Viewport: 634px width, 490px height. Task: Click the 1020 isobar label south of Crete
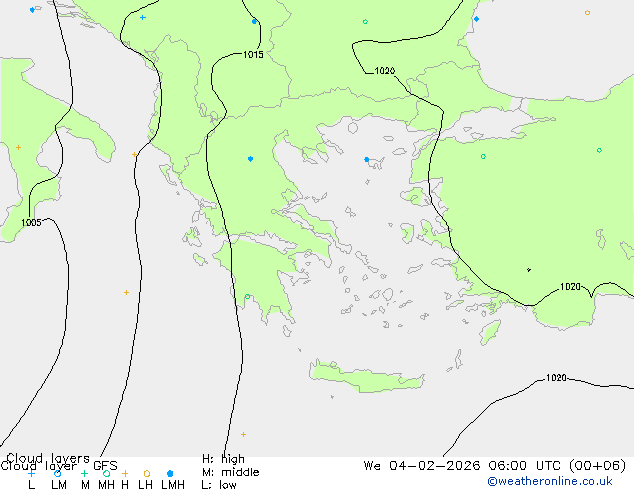556,378
